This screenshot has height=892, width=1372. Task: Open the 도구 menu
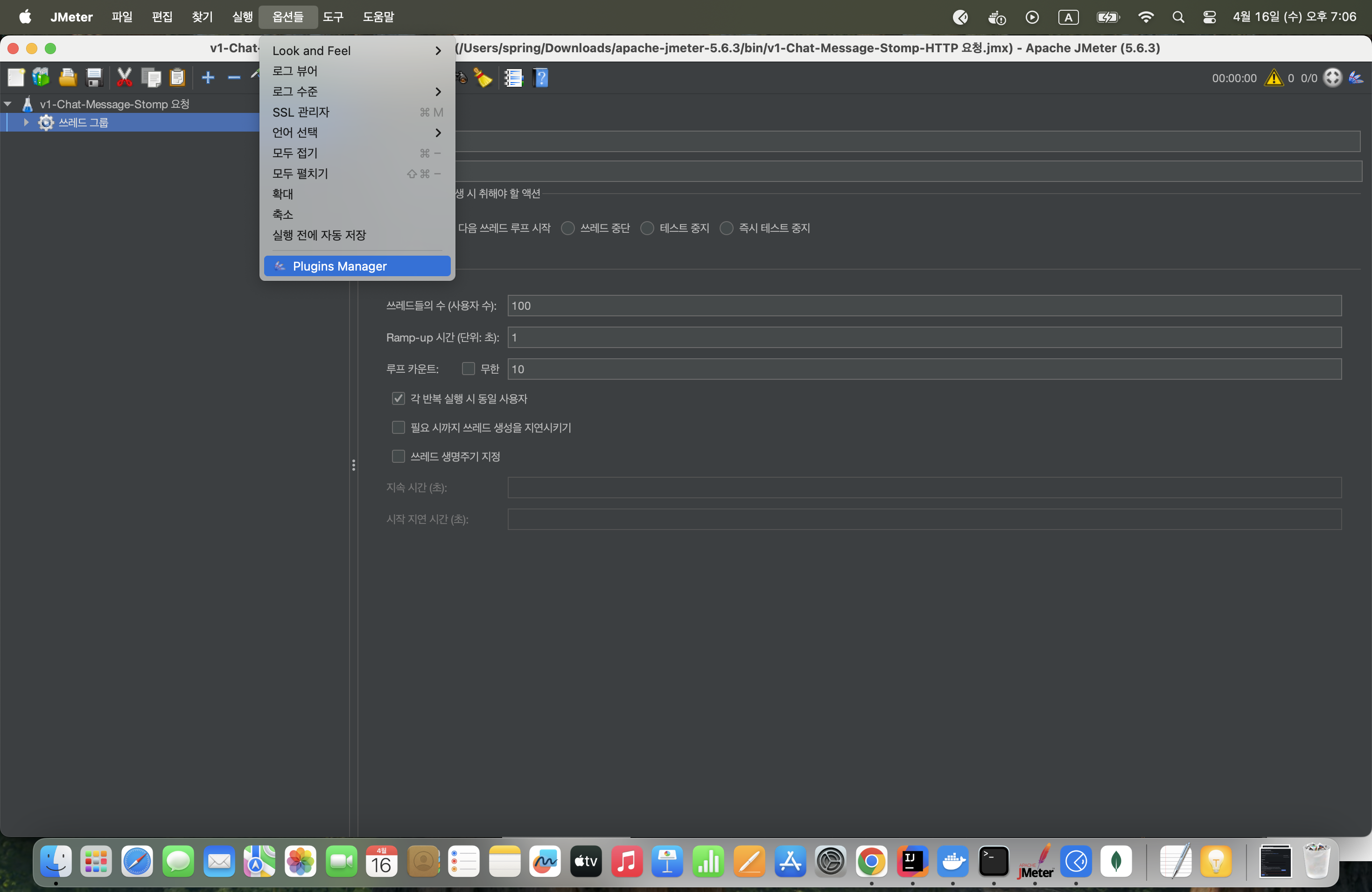(x=333, y=17)
